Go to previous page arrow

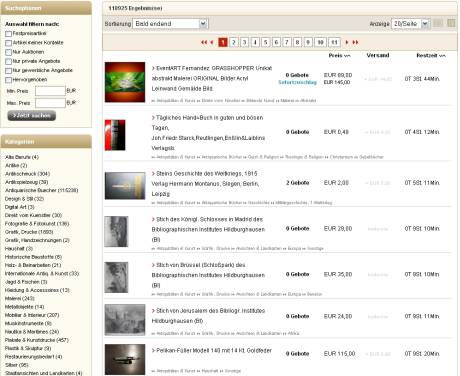click(x=211, y=42)
